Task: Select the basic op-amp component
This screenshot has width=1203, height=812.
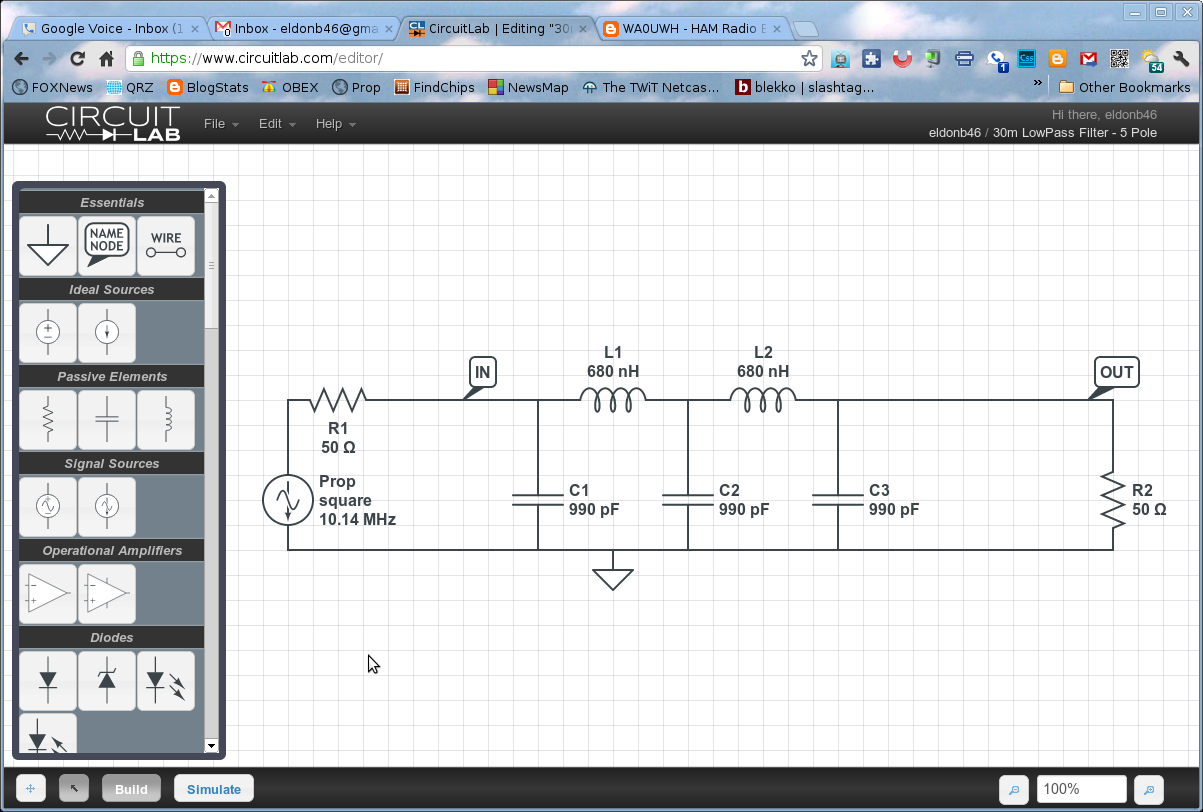Action: [47, 593]
